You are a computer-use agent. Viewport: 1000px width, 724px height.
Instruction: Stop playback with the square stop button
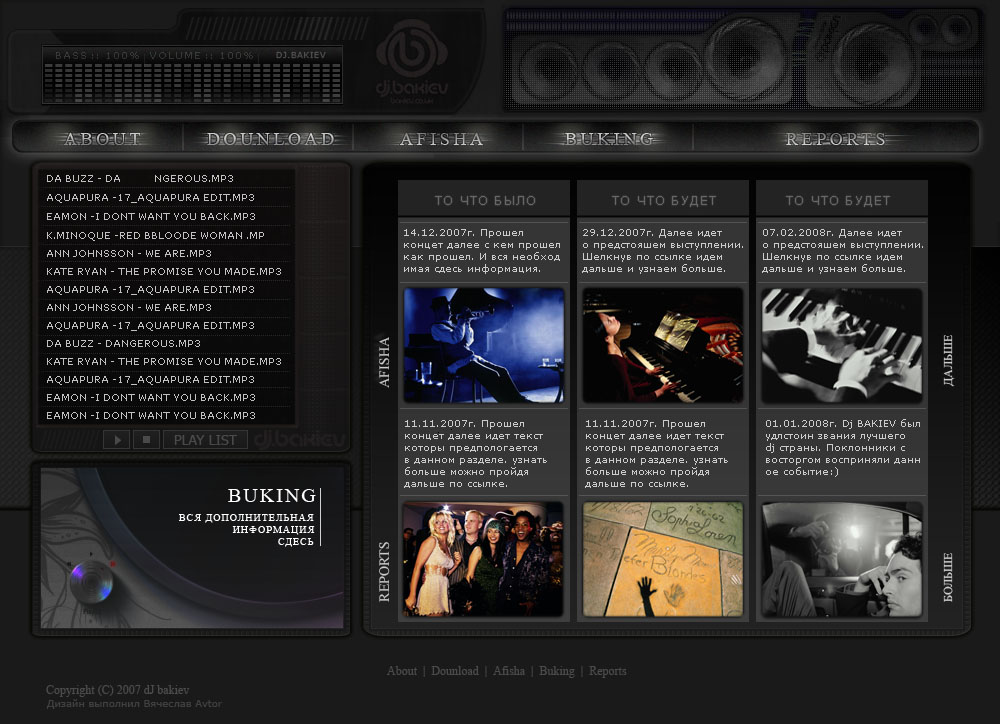147,440
